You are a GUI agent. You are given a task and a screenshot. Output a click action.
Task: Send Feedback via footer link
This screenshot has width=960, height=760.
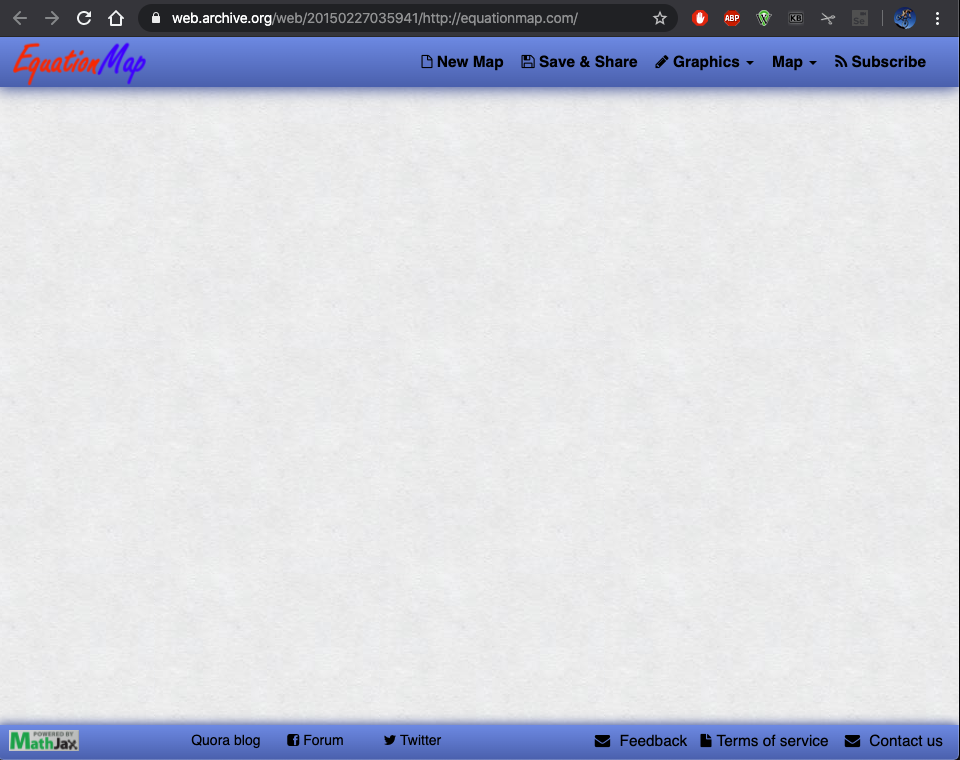coord(641,741)
